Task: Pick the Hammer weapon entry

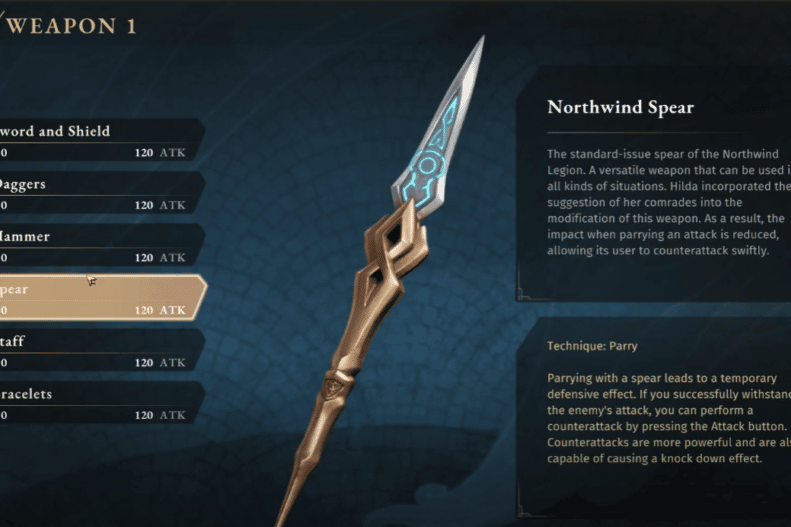Action: point(101,245)
